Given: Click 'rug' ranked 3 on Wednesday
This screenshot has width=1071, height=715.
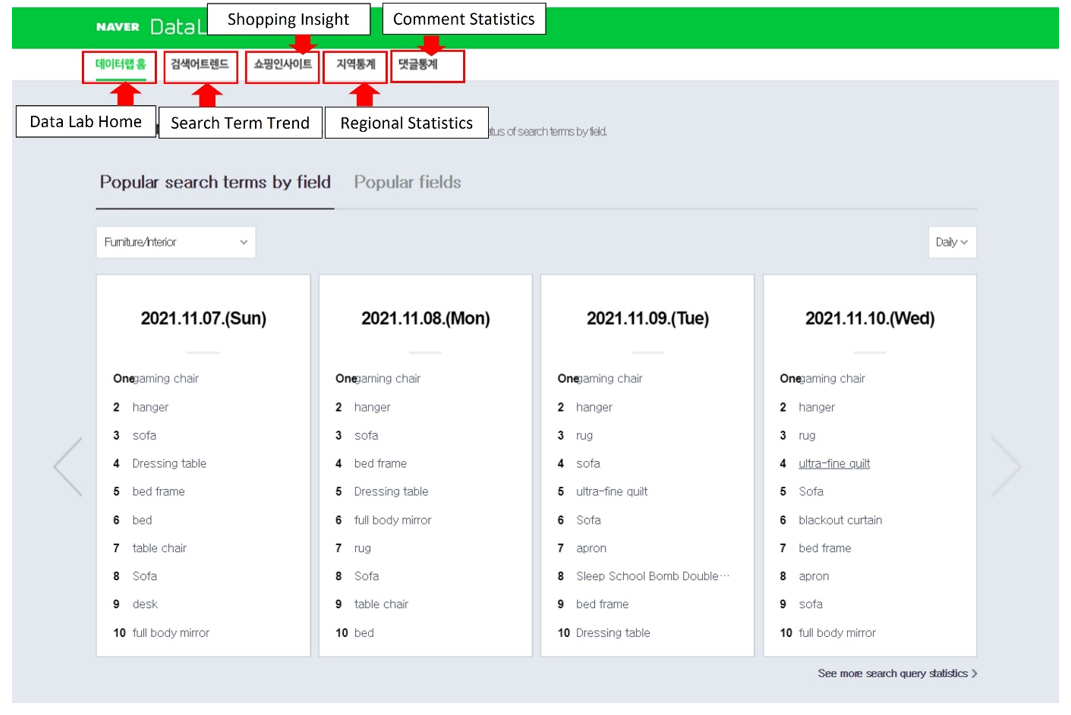Looking at the screenshot, I should pyautogui.click(x=807, y=436).
